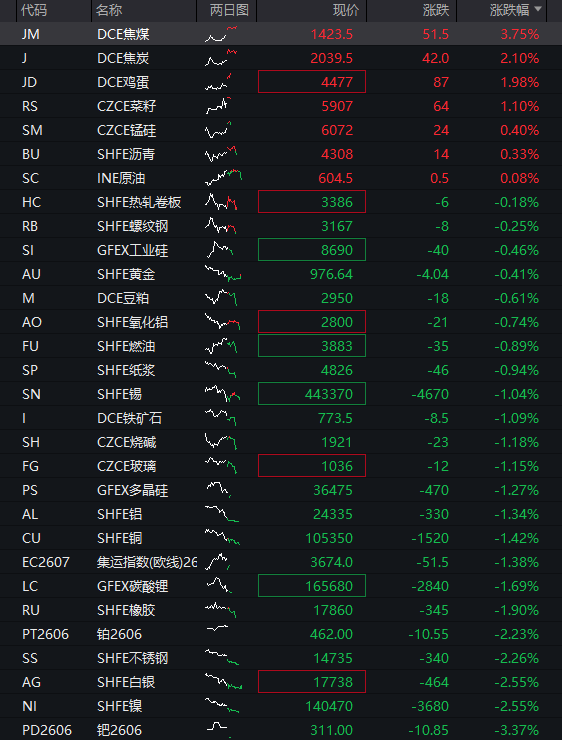This screenshot has height=740, width=562.
Task: Select the 名称 column header
Action: tap(109, 10)
